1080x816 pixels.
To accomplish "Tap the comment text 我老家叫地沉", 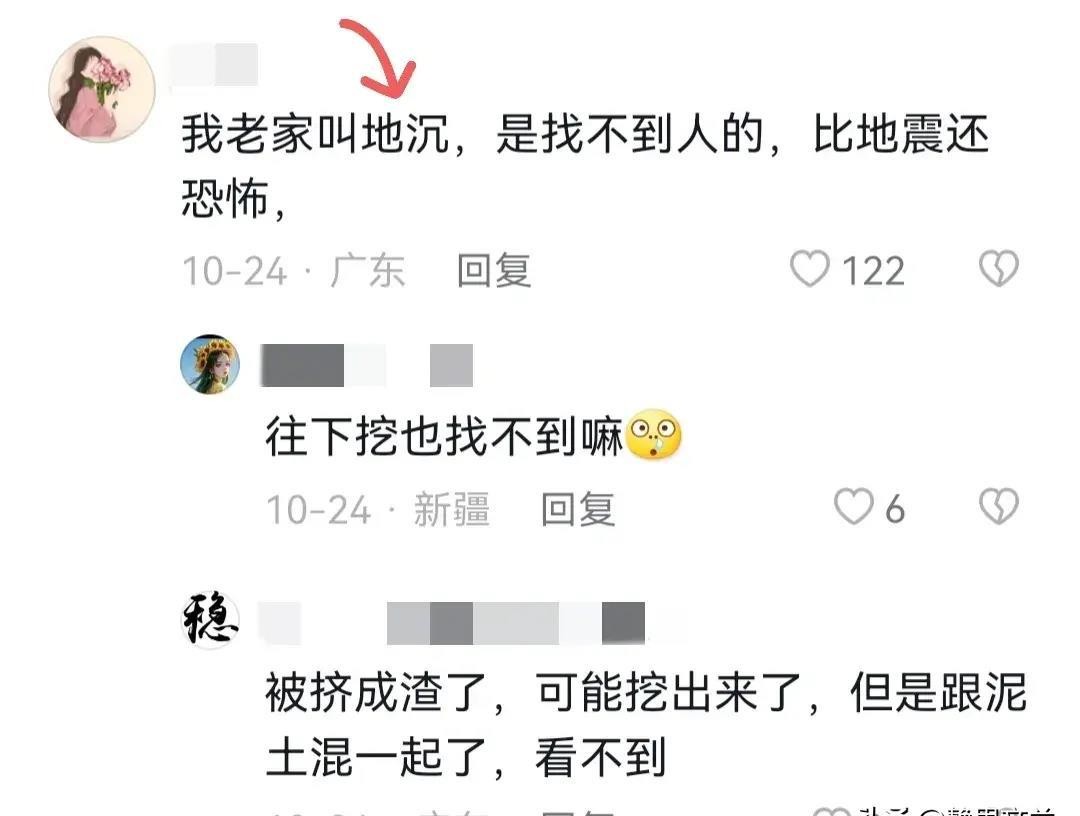I will 315,134.
